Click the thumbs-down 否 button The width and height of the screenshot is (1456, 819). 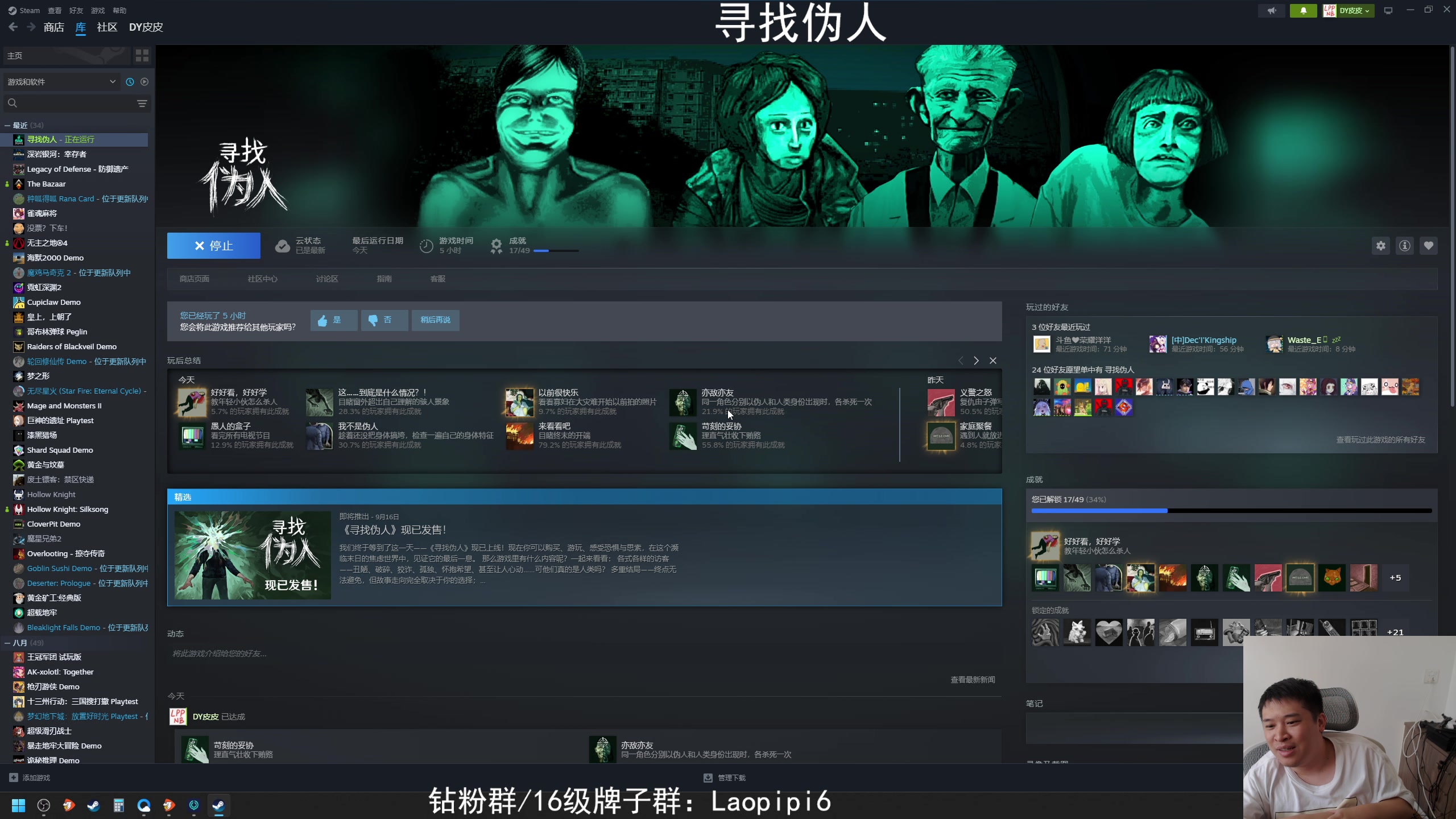pyautogui.click(x=384, y=320)
